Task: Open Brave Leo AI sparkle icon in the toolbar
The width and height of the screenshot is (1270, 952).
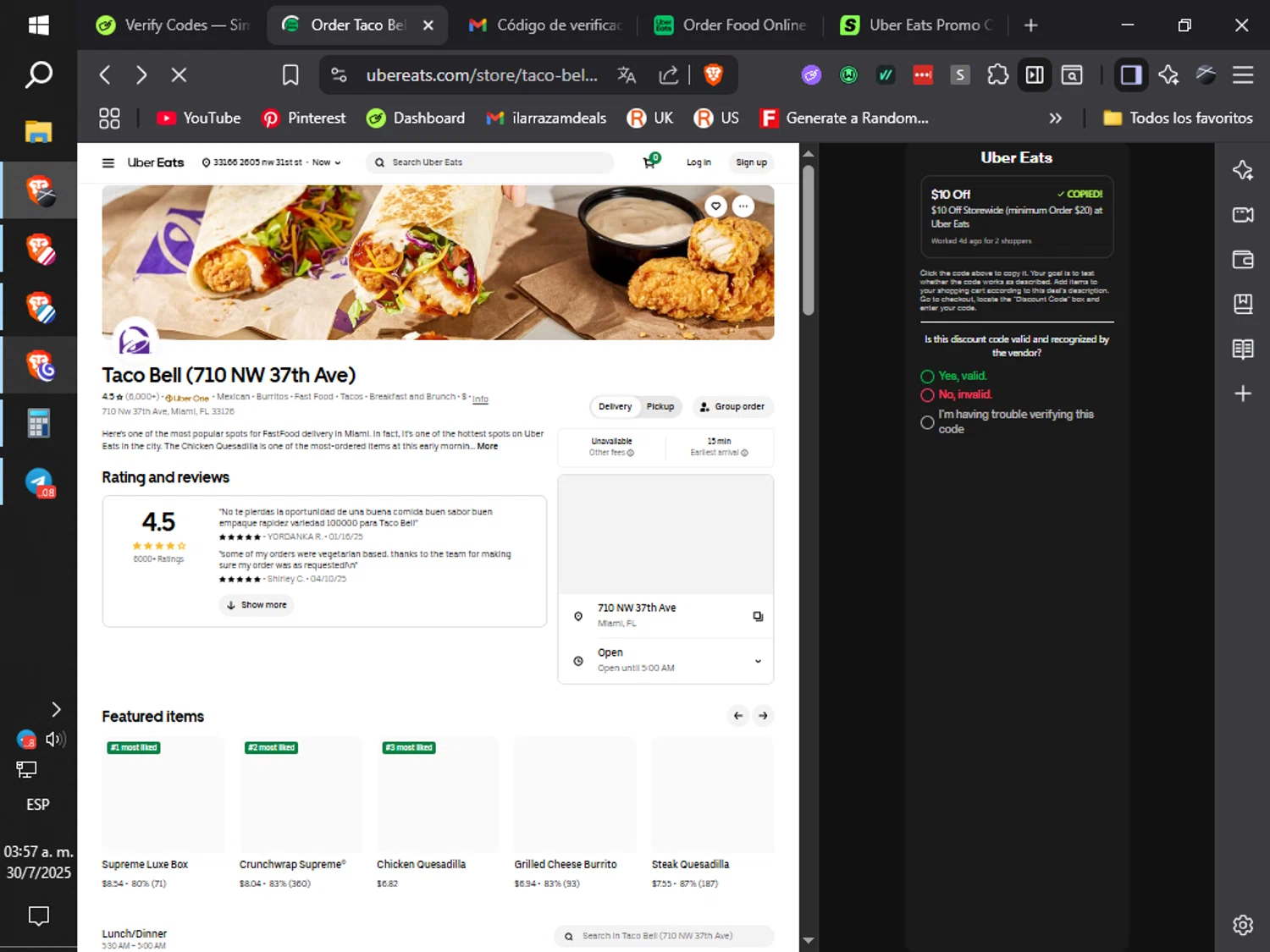Action: (1168, 75)
